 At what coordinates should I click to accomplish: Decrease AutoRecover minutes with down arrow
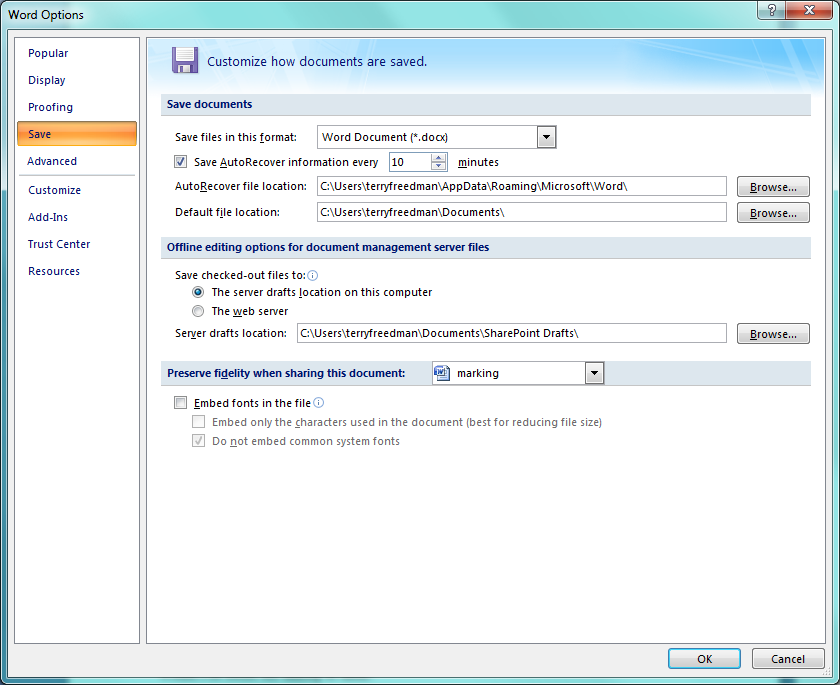click(x=439, y=166)
